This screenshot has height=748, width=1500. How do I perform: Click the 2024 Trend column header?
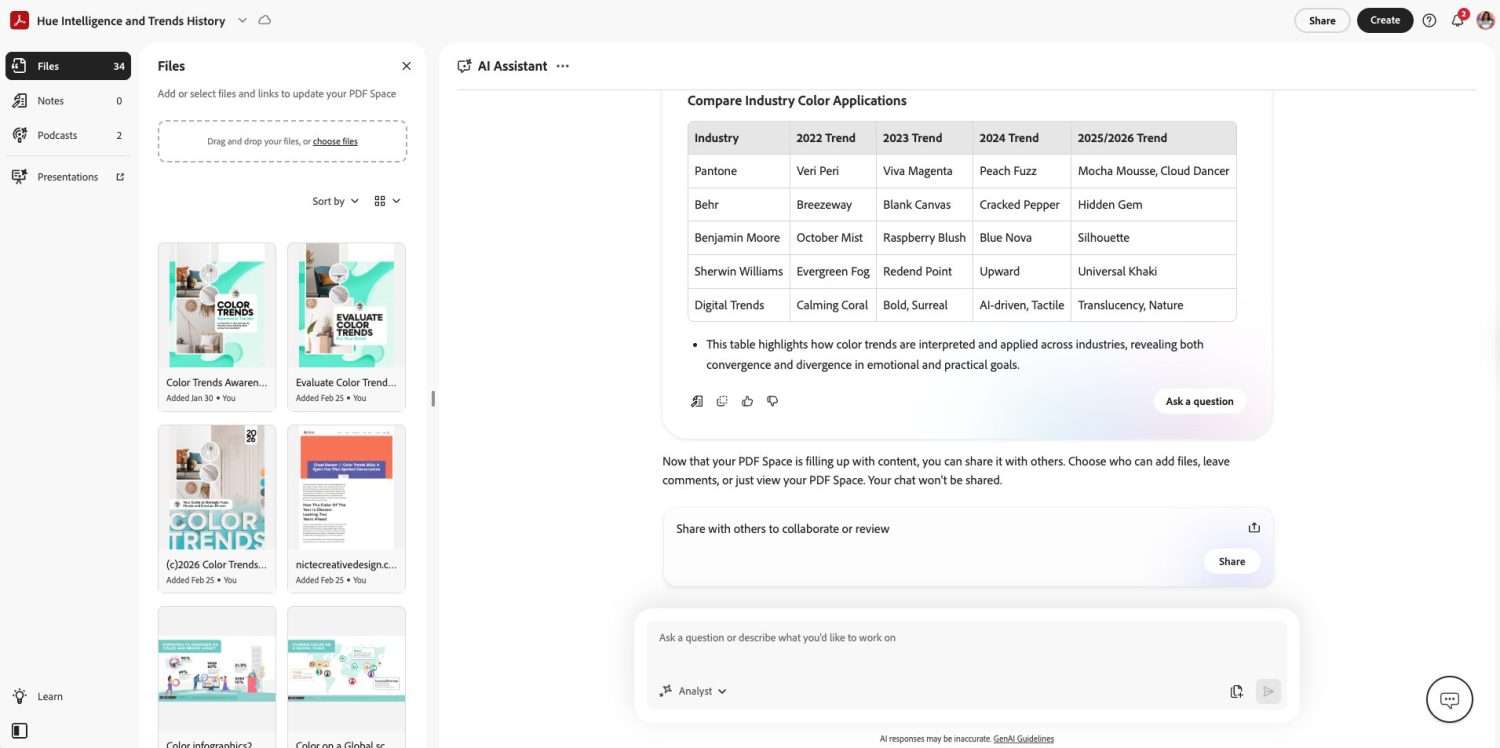click(x=1021, y=138)
